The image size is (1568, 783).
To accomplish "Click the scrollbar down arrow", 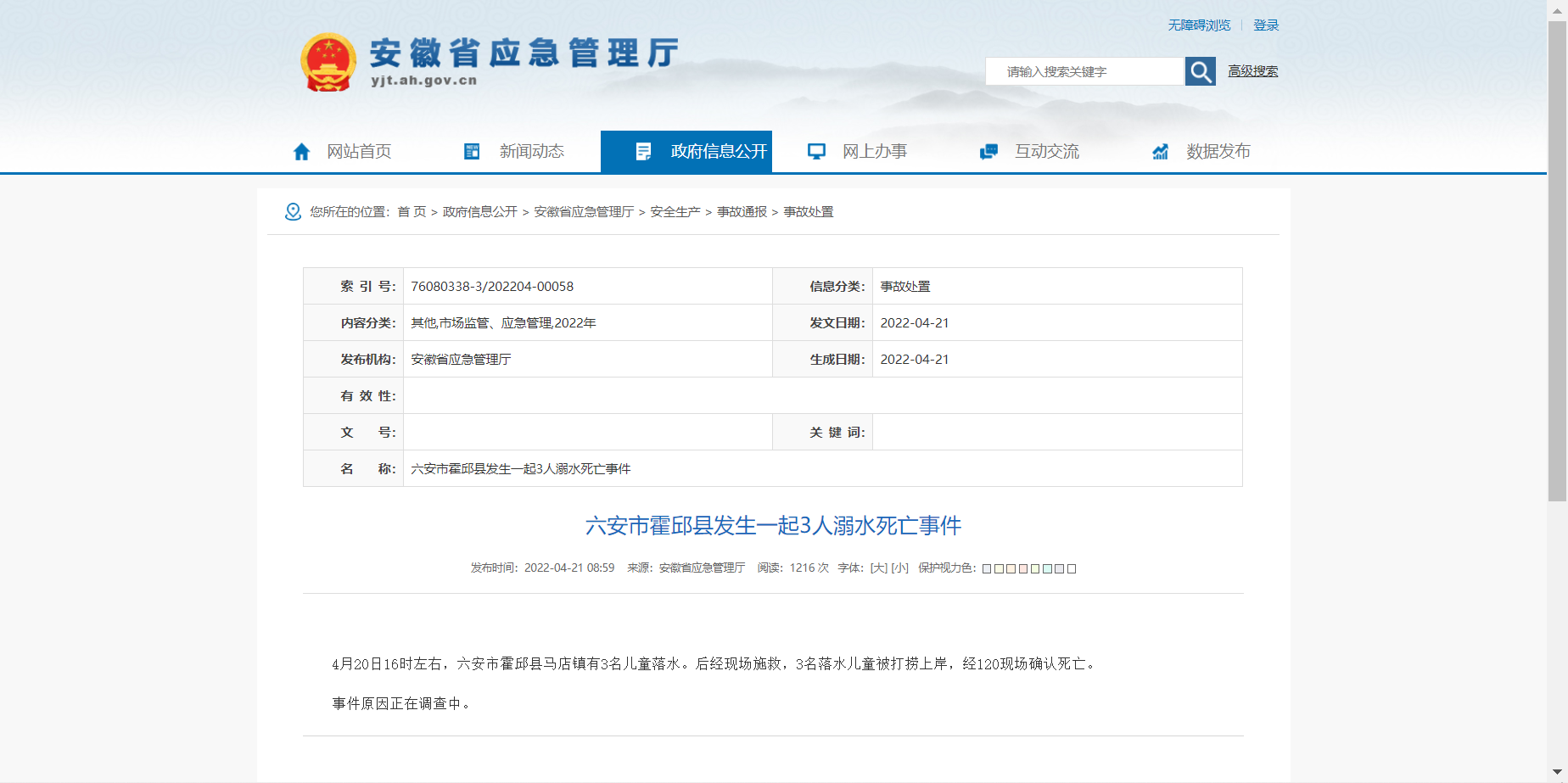I will point(1557,773).
